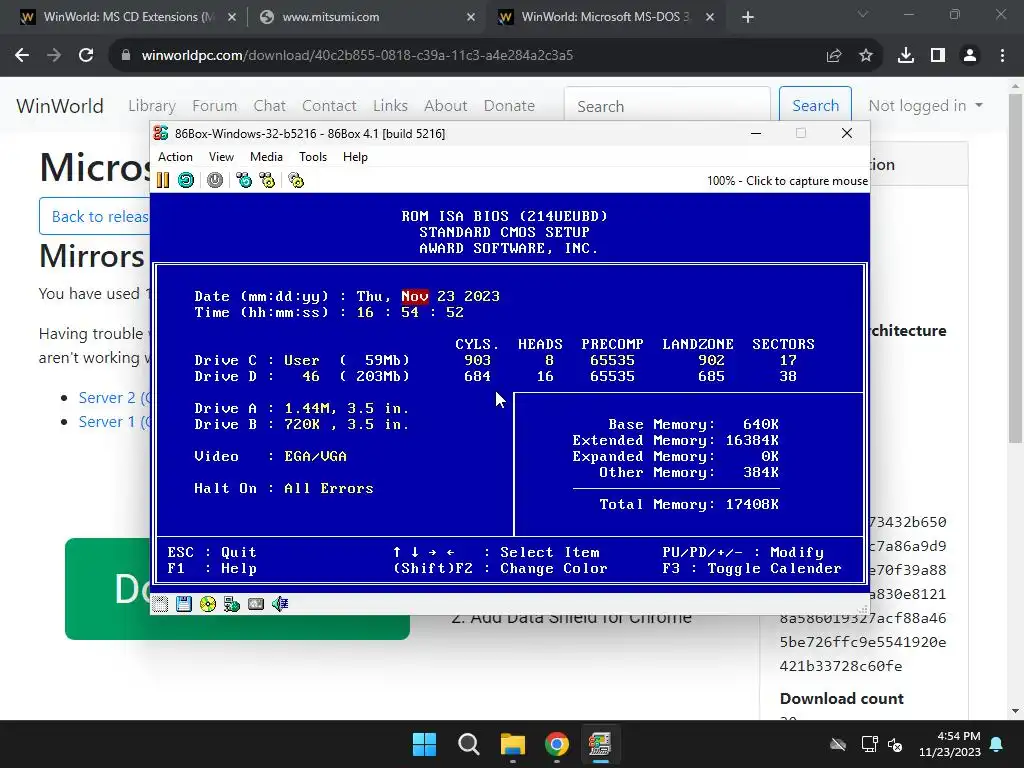
Task: Open the 86Box Media menu
Action: point(266,157)
